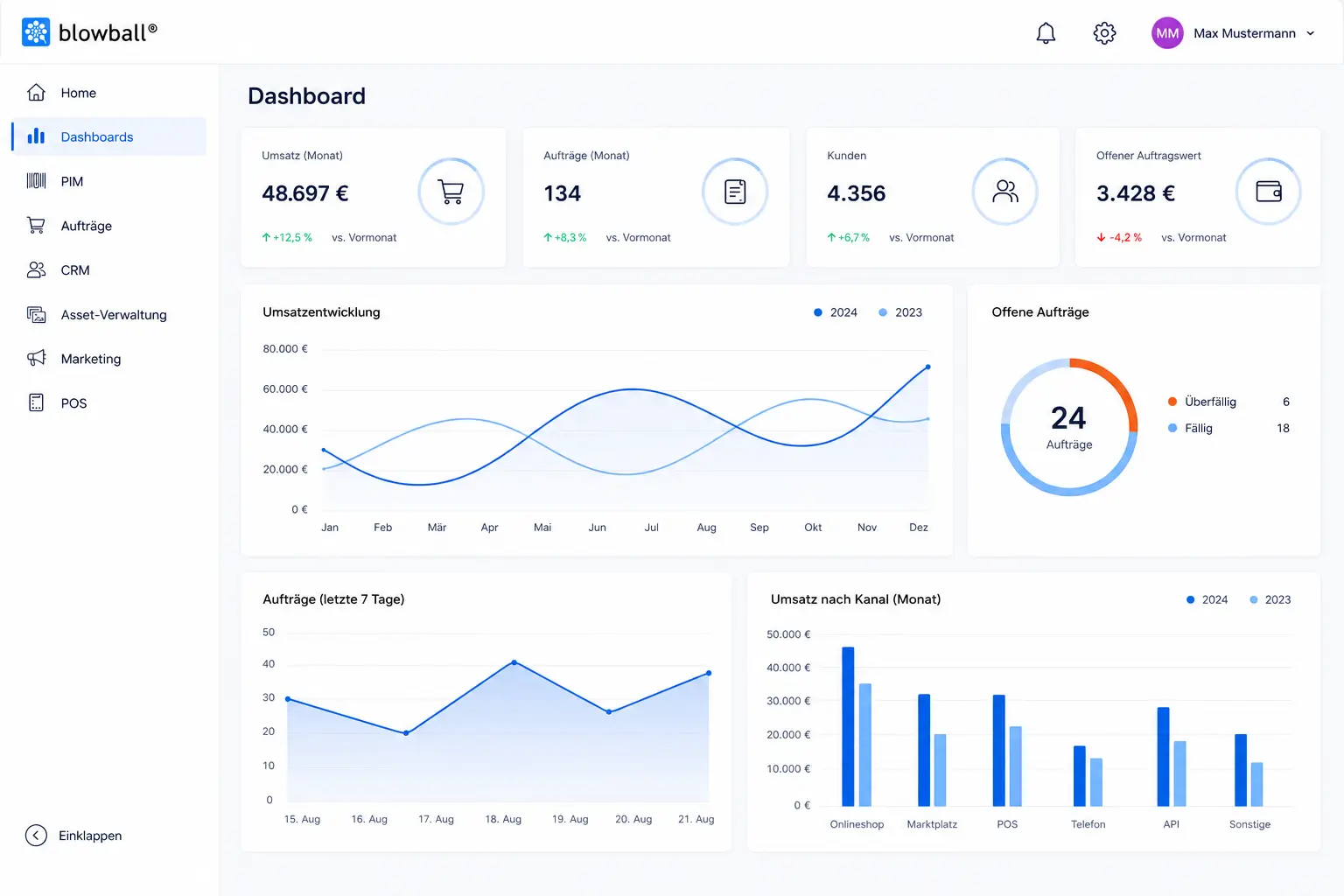Viewport: 1344px width, 896px height.
Task: Select the Dashboards menu item
Action: 109,136
